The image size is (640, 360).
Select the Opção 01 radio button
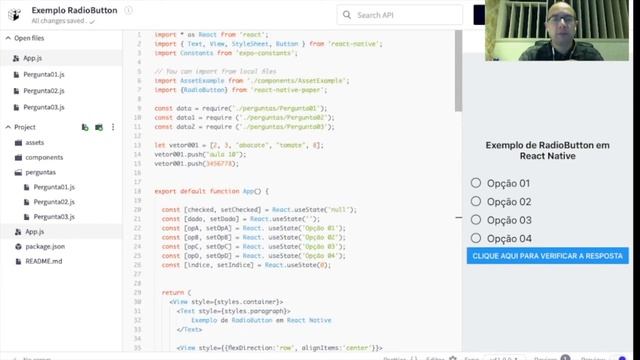coord(476,183)
